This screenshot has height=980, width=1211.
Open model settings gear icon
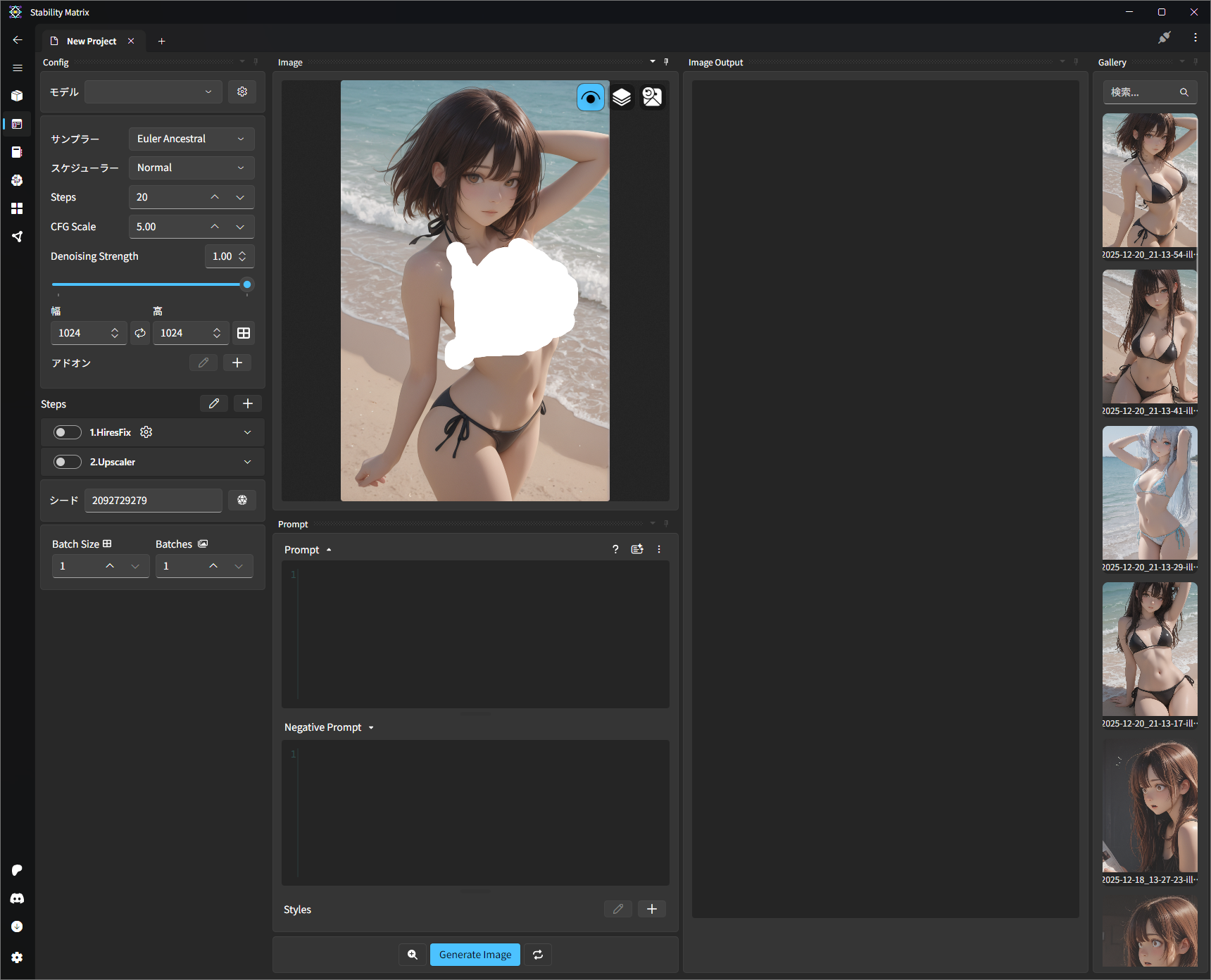pos(242,92)
